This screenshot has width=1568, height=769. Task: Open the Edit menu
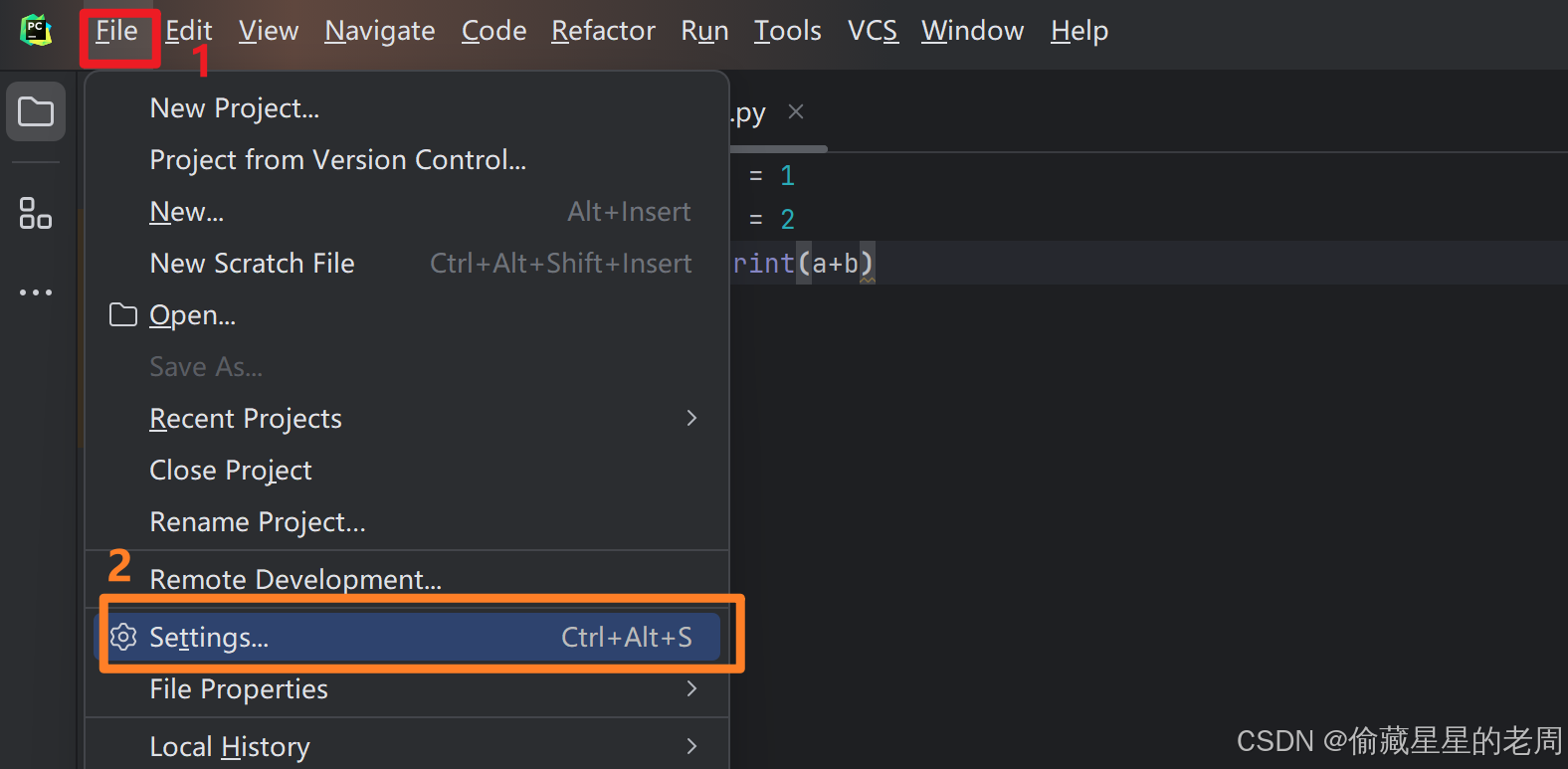tap(189, 31)
